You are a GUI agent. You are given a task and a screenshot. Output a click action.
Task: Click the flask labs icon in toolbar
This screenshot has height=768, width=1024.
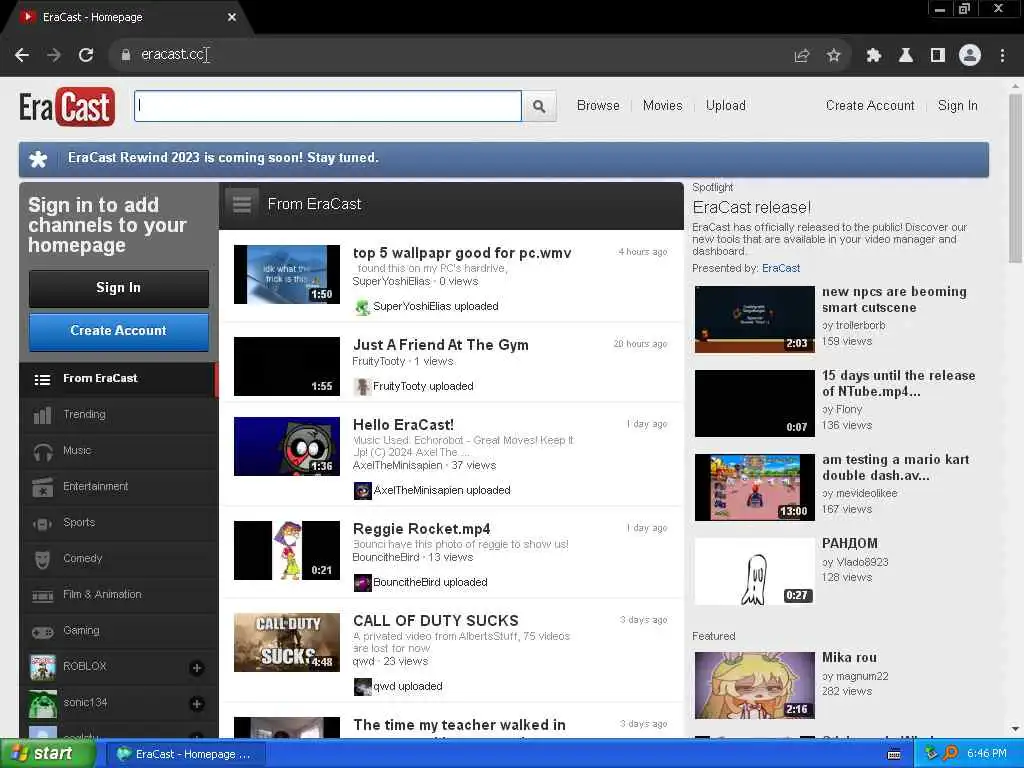pyautogui.click(x=906, y=56)
